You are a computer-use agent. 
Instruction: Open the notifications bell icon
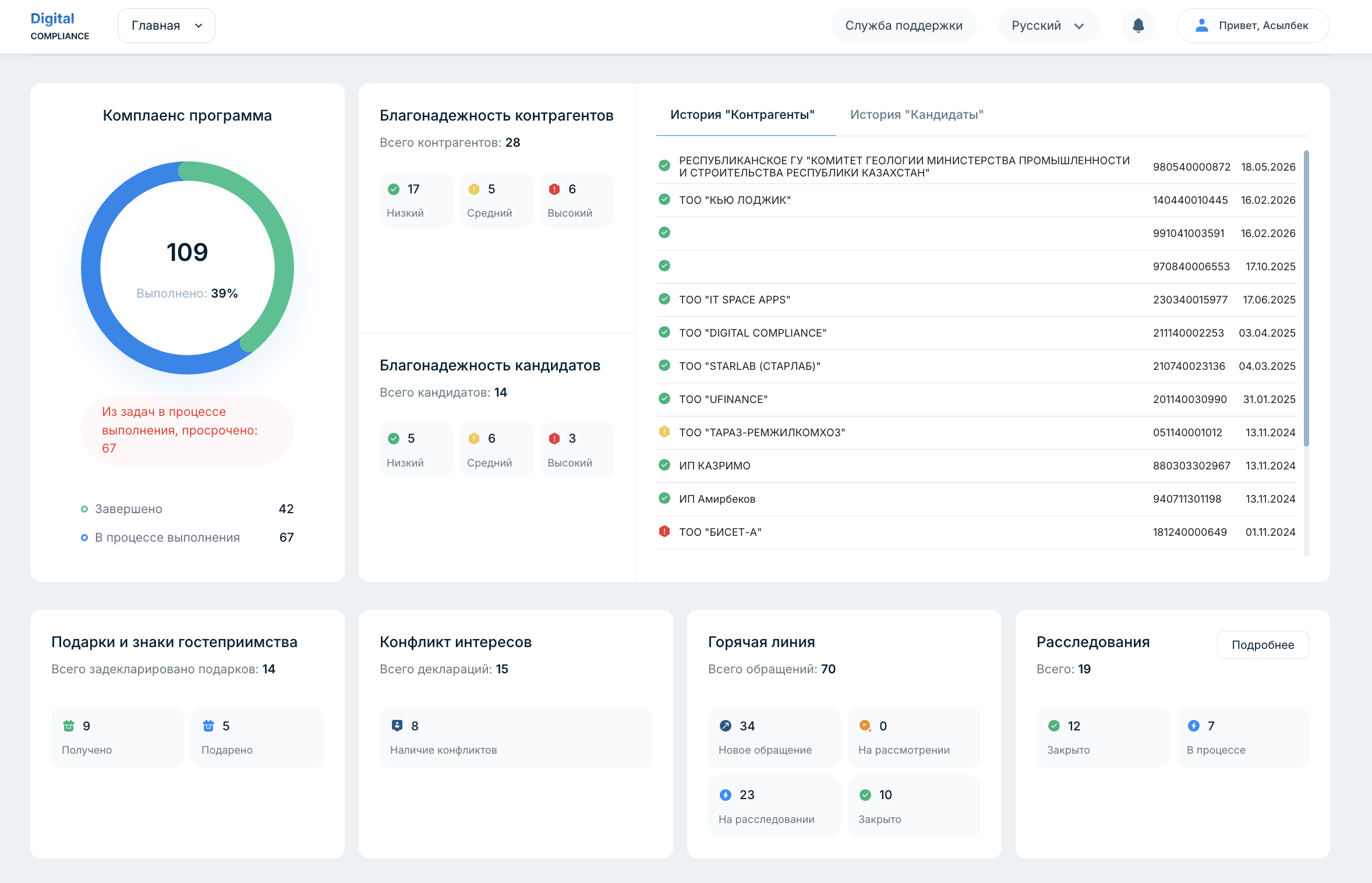point(1138,26)
